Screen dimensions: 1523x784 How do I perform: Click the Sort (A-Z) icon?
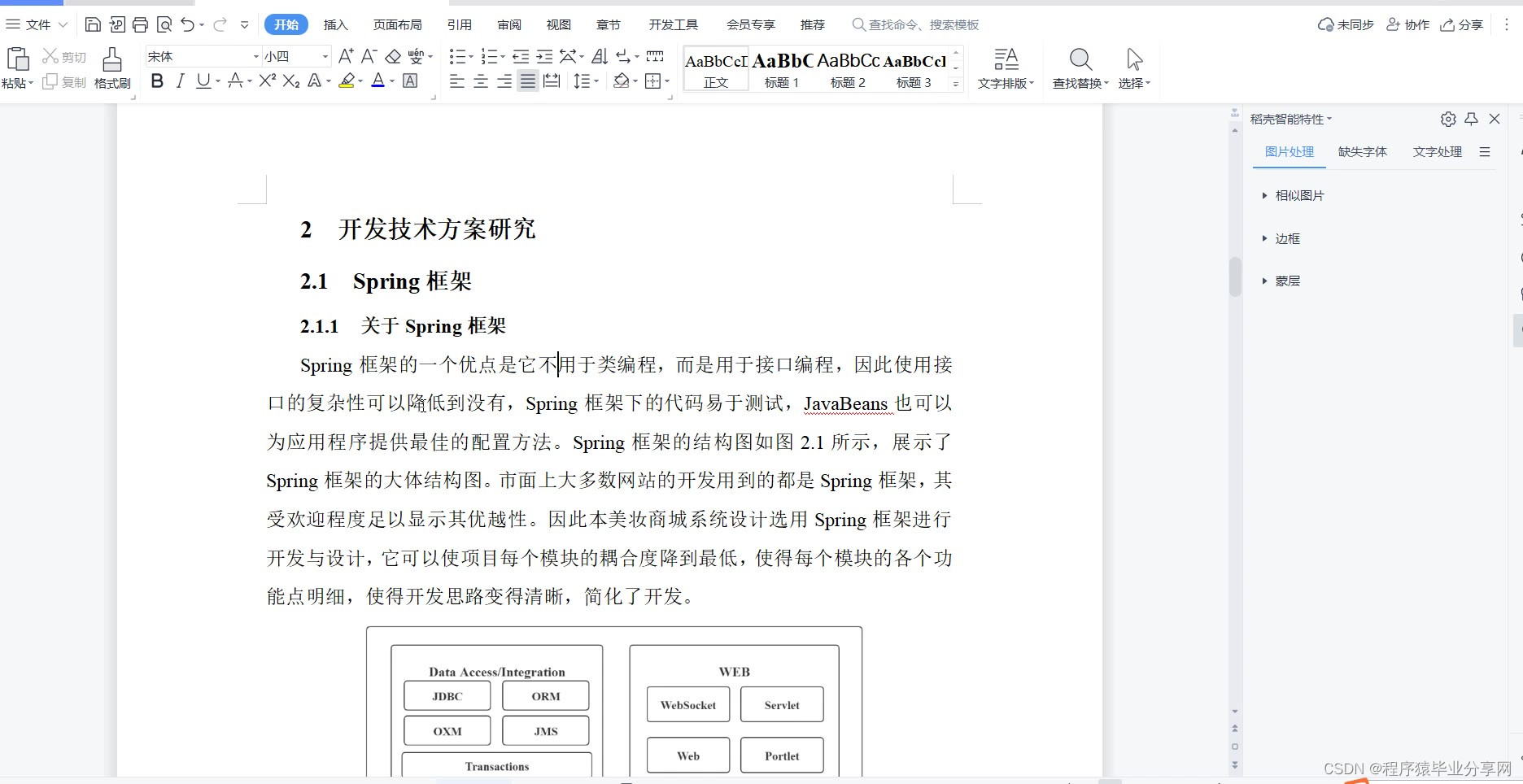(x=600, y=56)
